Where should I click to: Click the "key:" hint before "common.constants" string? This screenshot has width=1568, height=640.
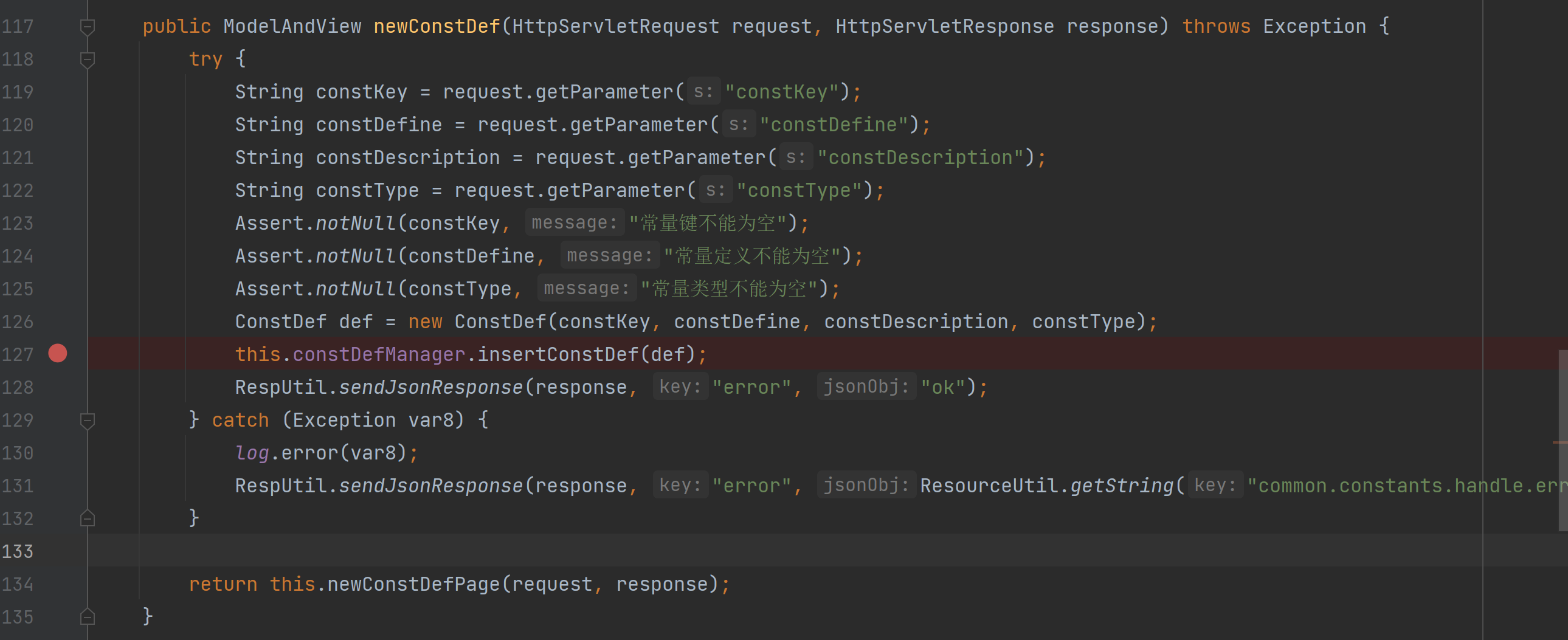pyautogui.click(x=1215, y=486)
